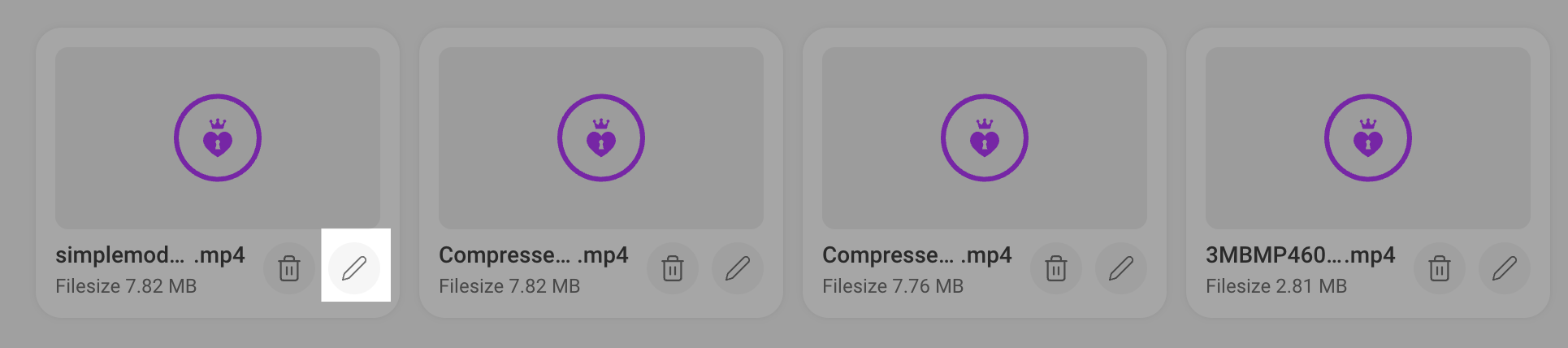
Task: Click the 3MBMP460... .mp4 file name
Action: click(1300, 255)
